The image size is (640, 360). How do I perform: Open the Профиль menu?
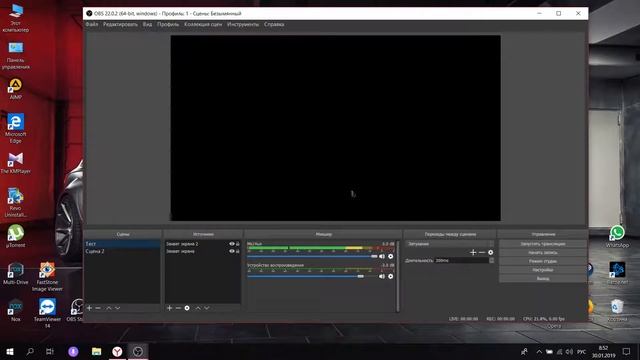pyautogui.click(x=168, y=24)
